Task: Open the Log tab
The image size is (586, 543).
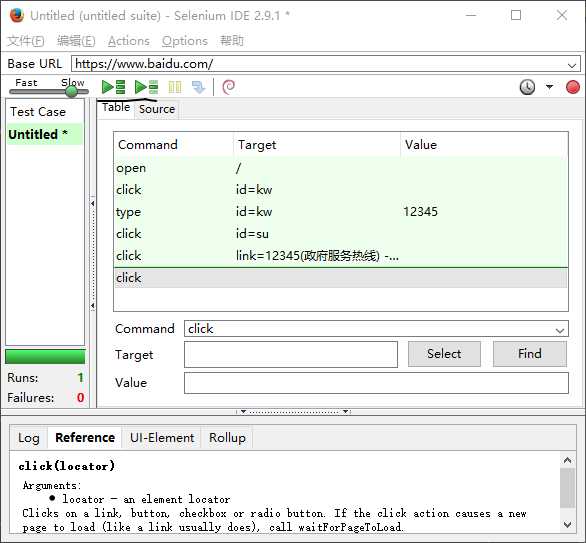Action: click(x=29, y=438)
